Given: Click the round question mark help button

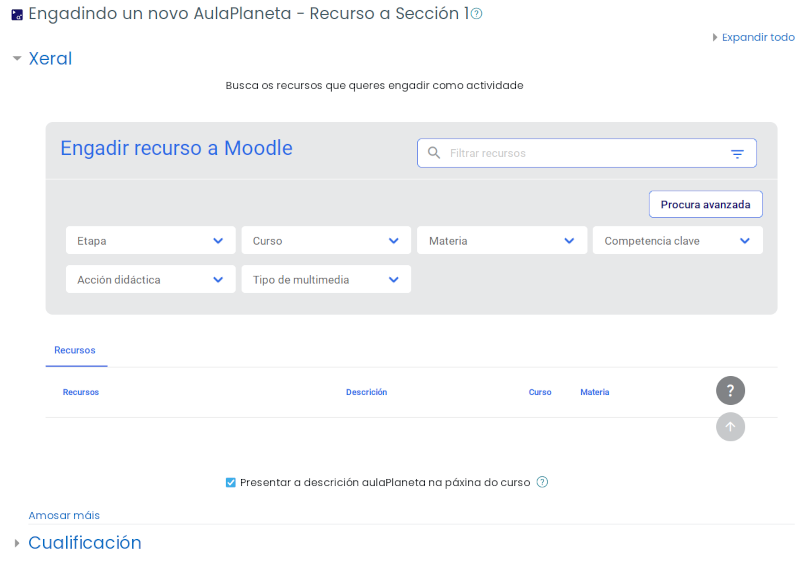Looking at the screenshot, I should pyautogui.click(x=730, y=391).
